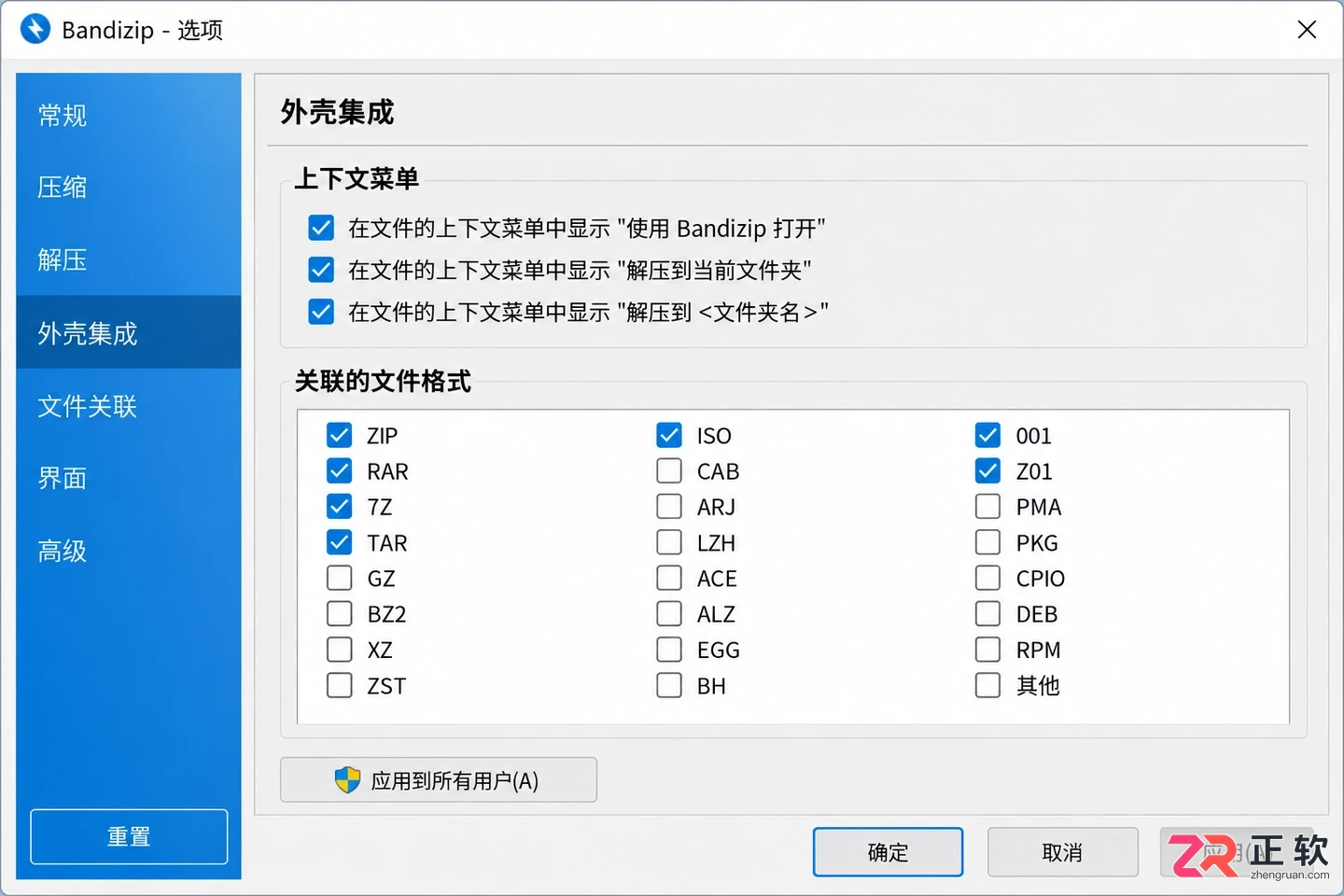Image resolution: width=1344 pixels, height=896 pixels.
Task: Uncheck the RAR format checkbox
Action: click(340, 470)
